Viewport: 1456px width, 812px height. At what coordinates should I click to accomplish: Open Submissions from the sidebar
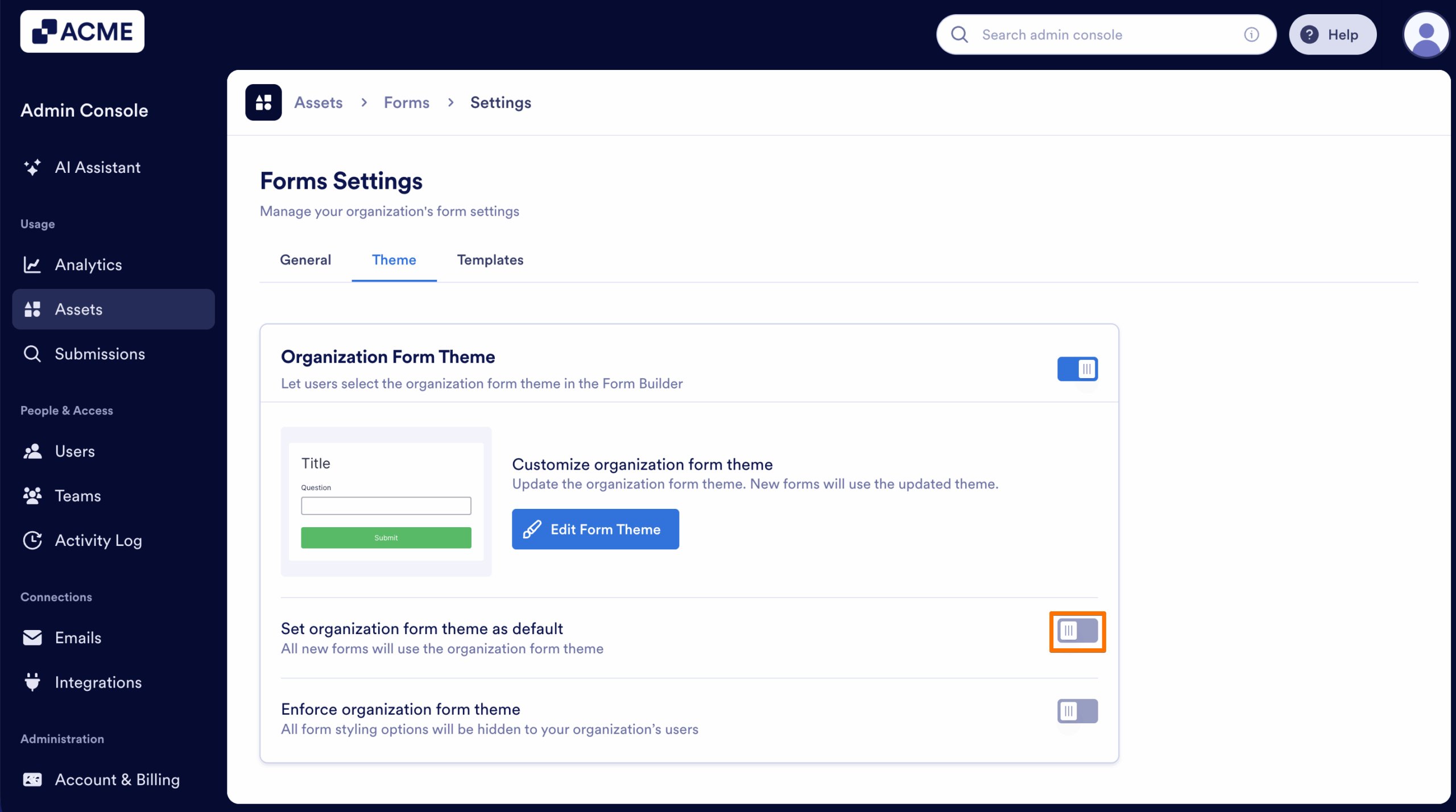click(x=100, y=354)
